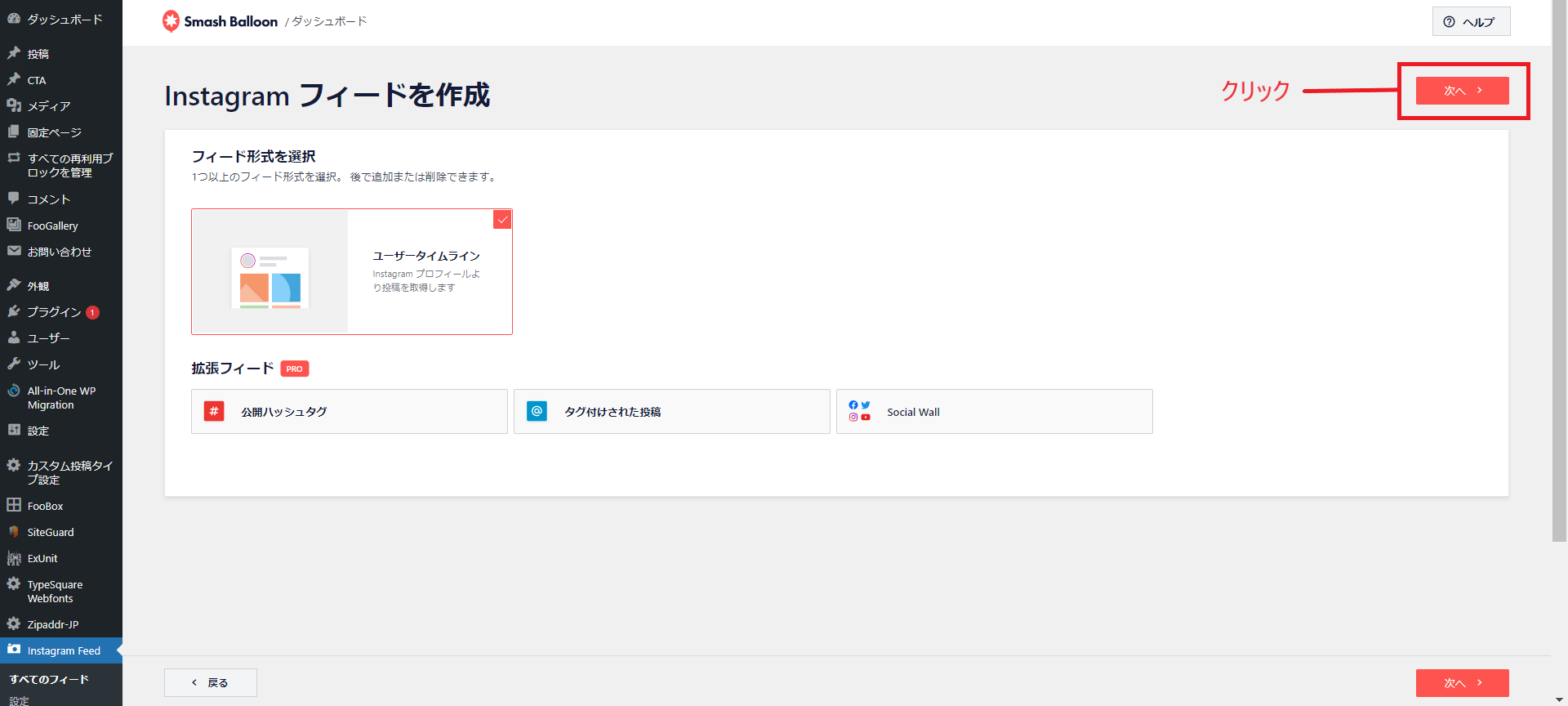Open the 投稿 menu in sidebar

coord(38,54)
